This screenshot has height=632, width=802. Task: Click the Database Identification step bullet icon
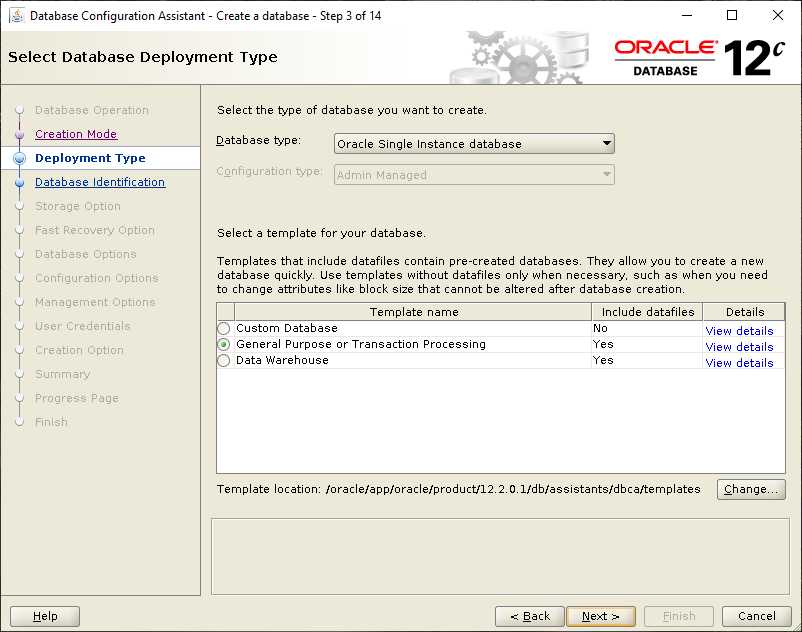(x=19, y=183)
